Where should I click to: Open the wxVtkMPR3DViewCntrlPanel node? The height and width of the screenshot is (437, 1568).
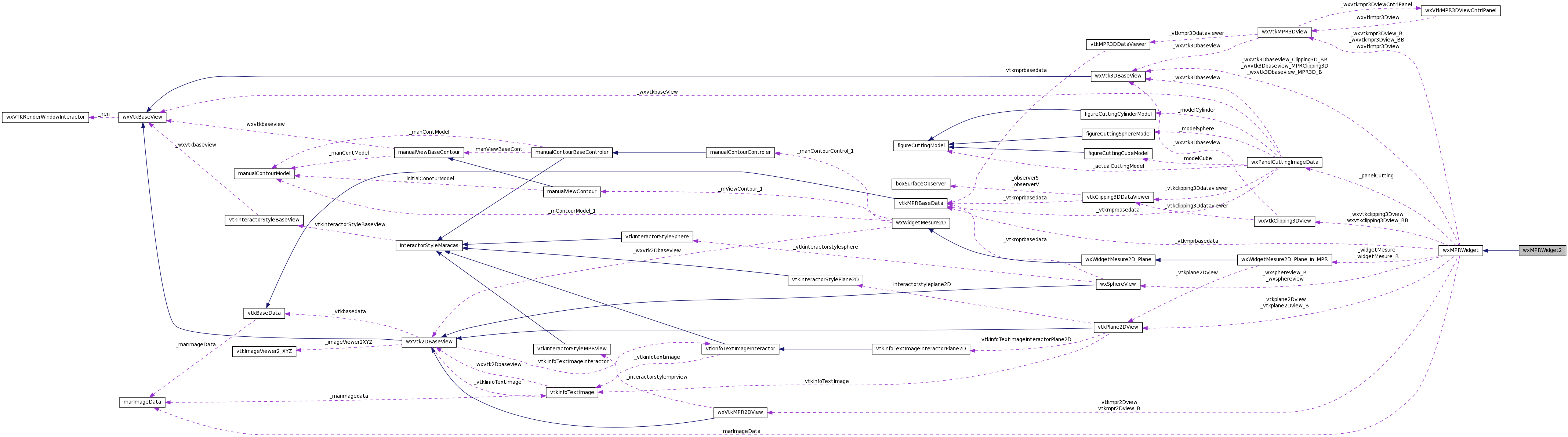tap(1460, 11)
